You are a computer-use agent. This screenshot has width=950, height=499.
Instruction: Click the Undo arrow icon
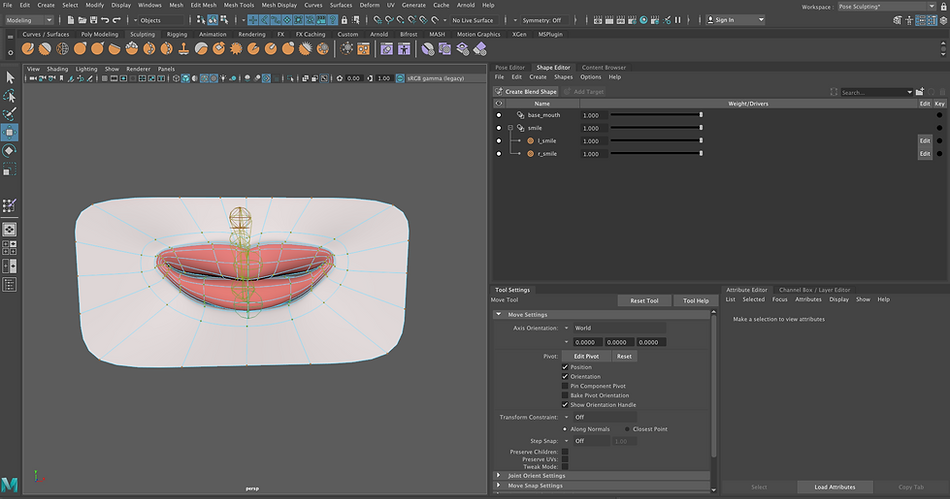pyautogui.click(x=105, y=20)
